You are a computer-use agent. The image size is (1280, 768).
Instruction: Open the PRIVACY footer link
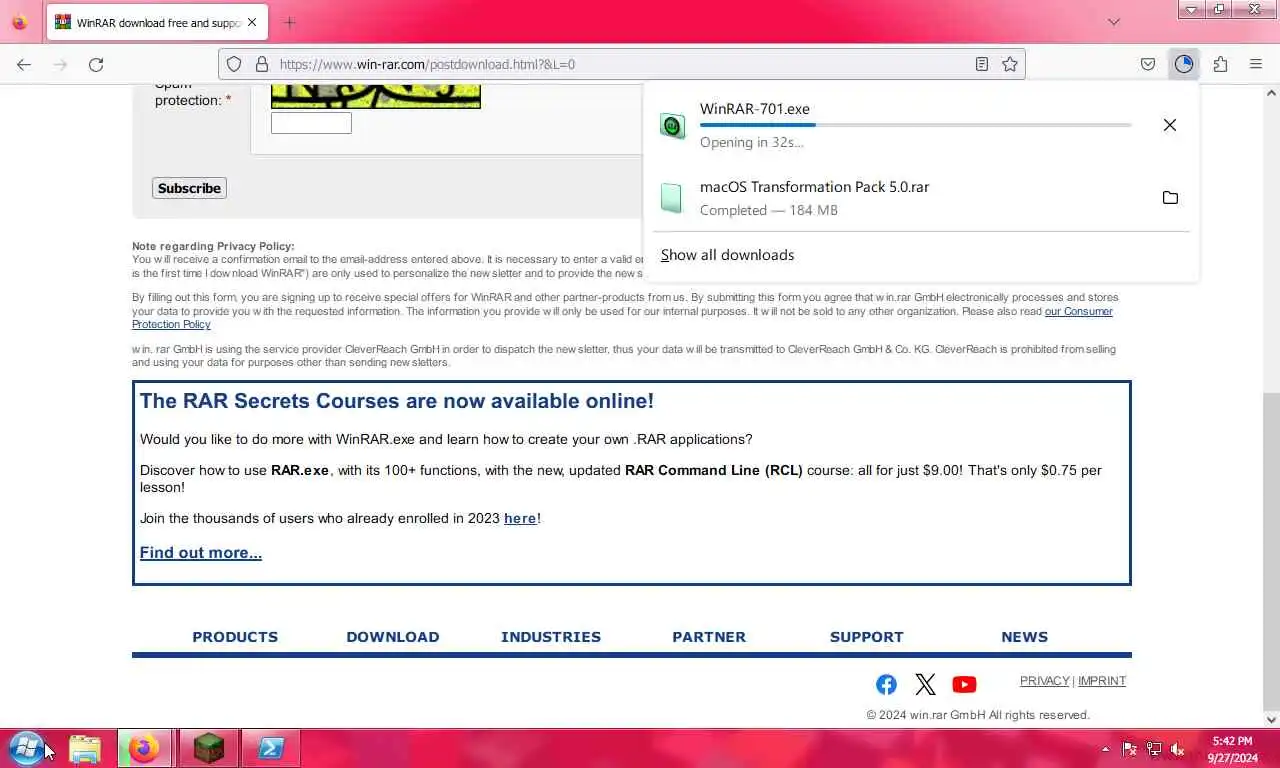coord(1044,681)
